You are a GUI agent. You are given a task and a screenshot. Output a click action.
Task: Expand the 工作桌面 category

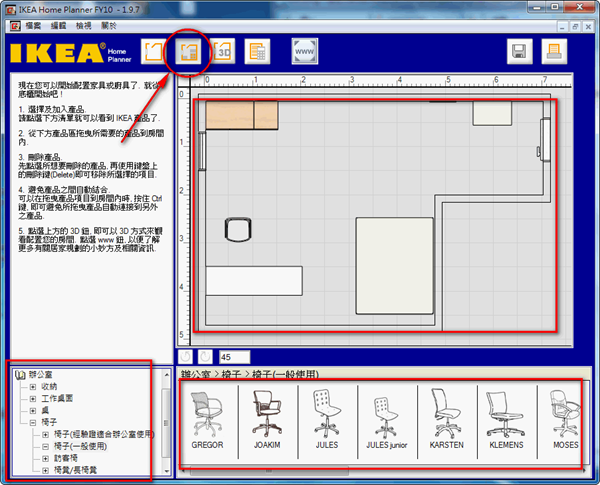tap(33, 399)
